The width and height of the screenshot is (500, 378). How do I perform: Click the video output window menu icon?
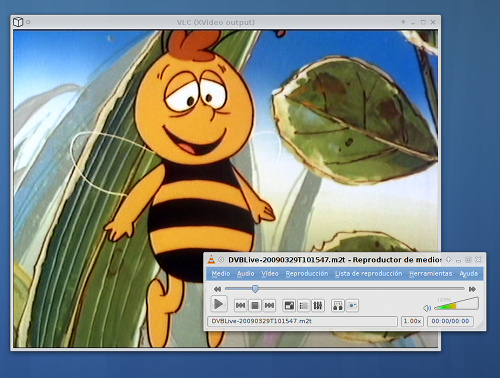click(18, 22)
